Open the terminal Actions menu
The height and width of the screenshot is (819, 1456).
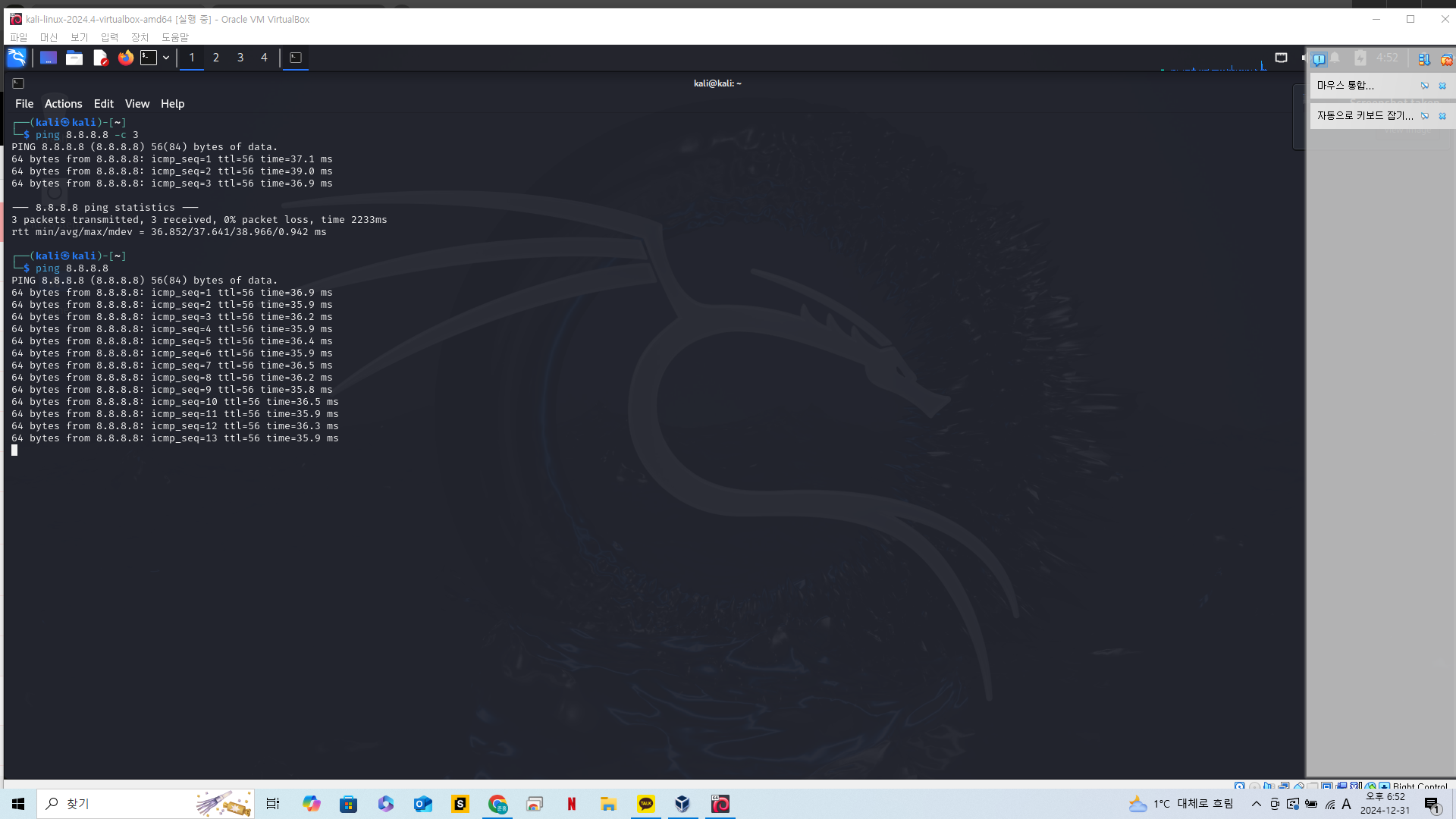(63, 104)
